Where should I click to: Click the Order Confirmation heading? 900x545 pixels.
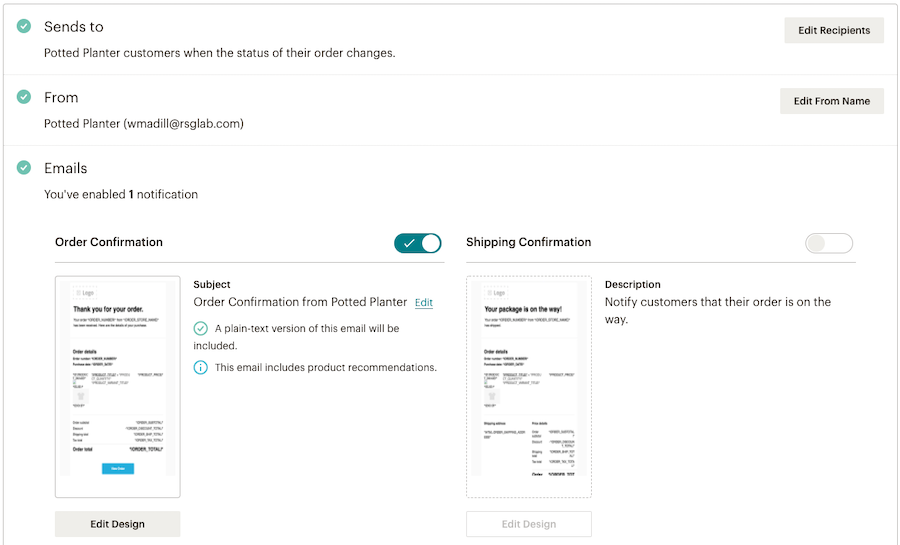point(108,242)
